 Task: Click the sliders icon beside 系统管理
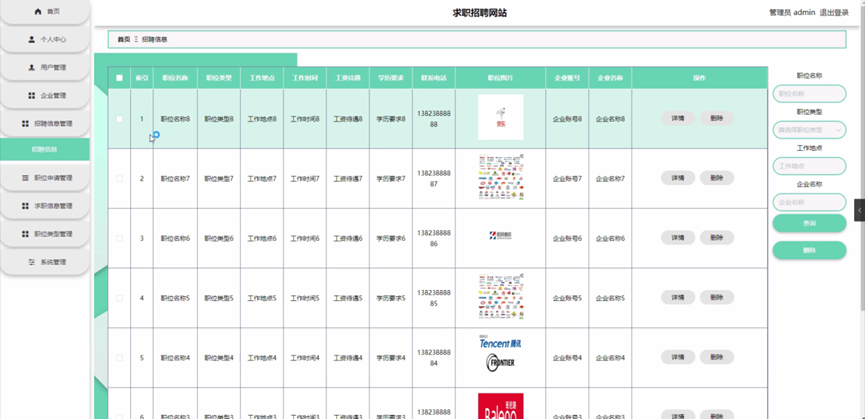[x=31, y=262]
